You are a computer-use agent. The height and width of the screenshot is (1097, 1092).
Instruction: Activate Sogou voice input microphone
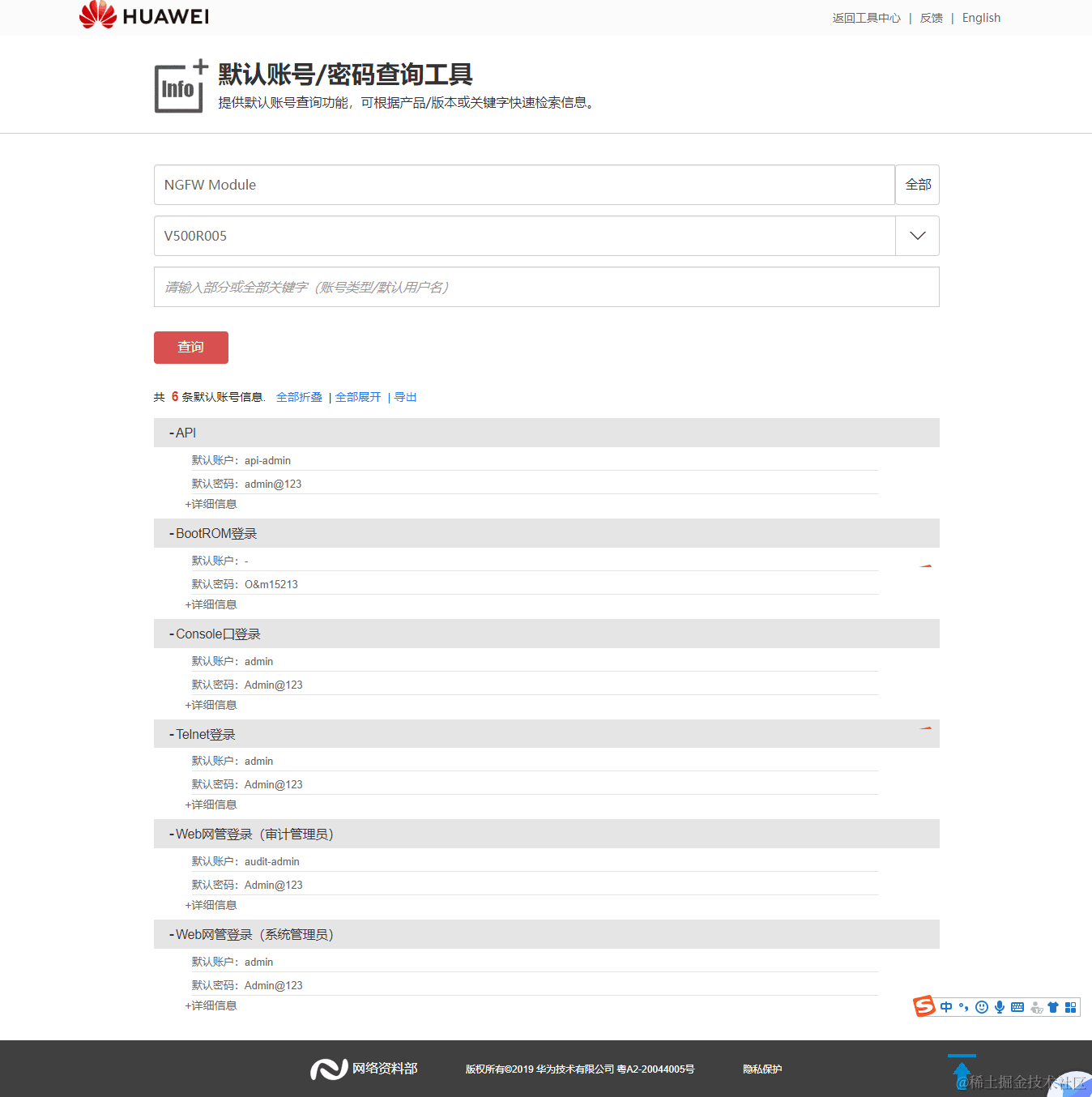(x=1000, y=1007)
